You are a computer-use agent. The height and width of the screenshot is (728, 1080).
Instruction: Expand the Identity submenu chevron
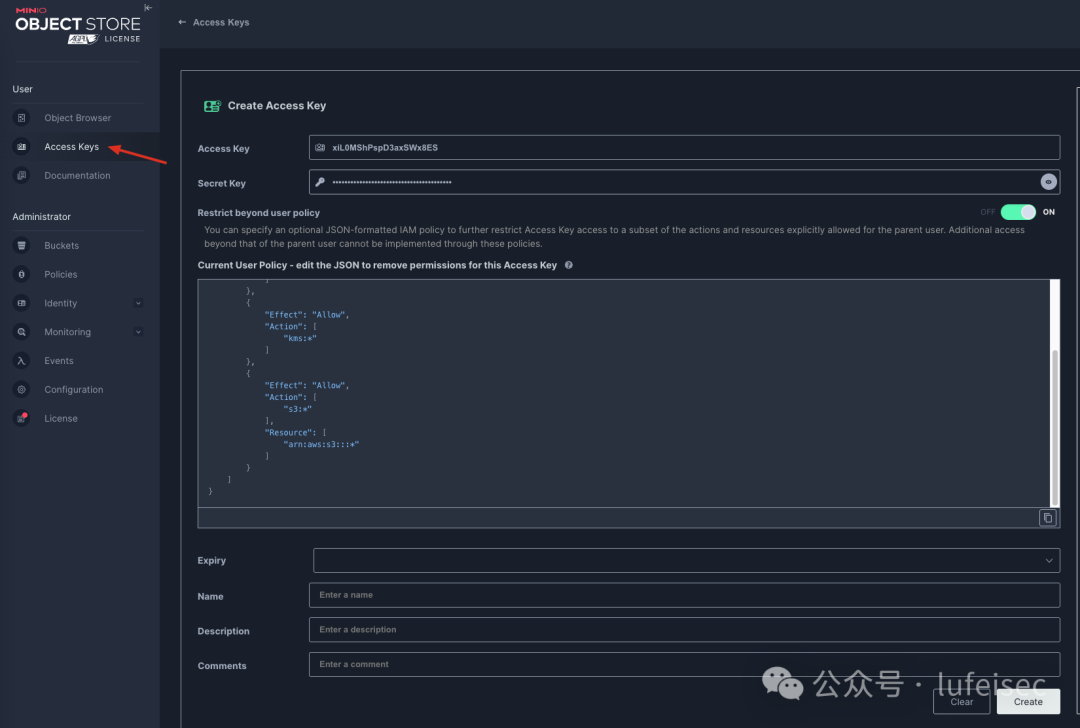pos(138,303)
